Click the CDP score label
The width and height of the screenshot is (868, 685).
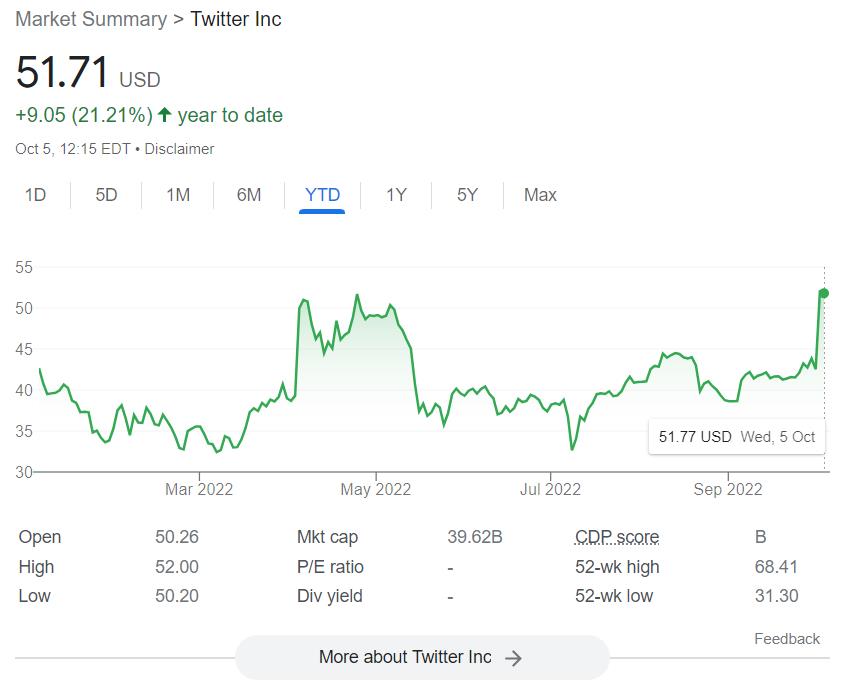point(617,537)
